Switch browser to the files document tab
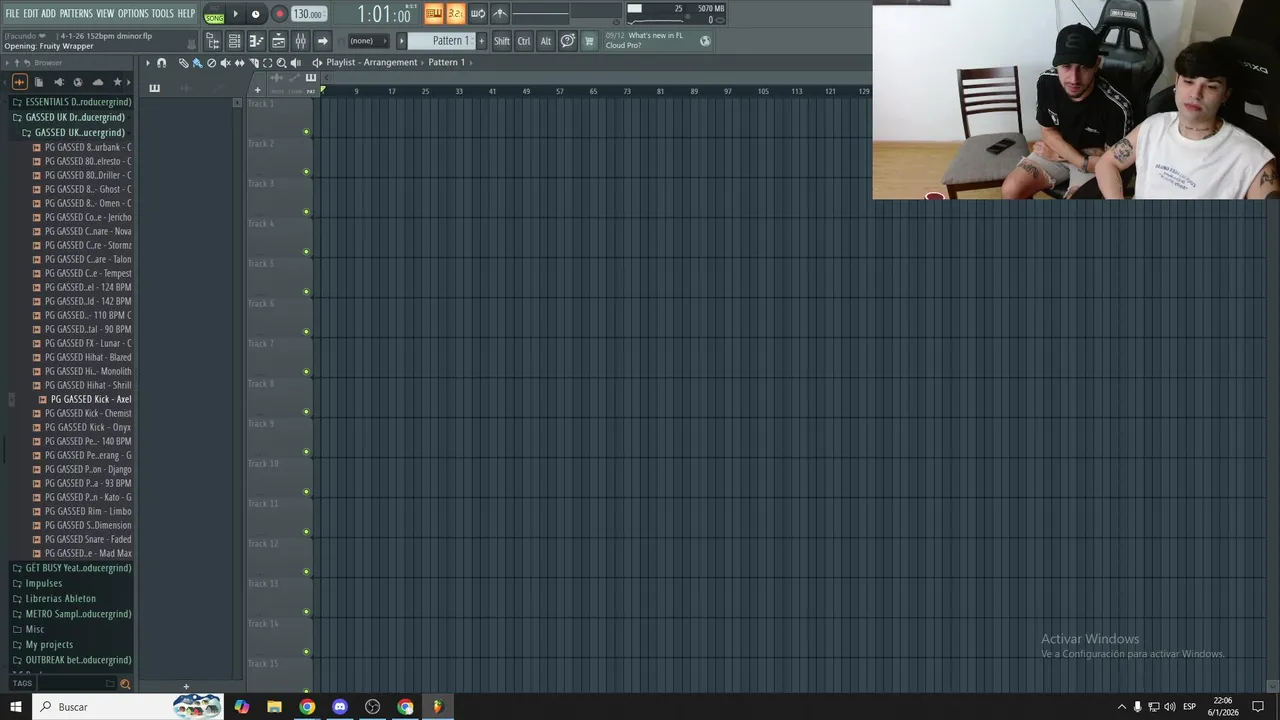This screenshot has height=720, width=1280. tap(39, 82)
